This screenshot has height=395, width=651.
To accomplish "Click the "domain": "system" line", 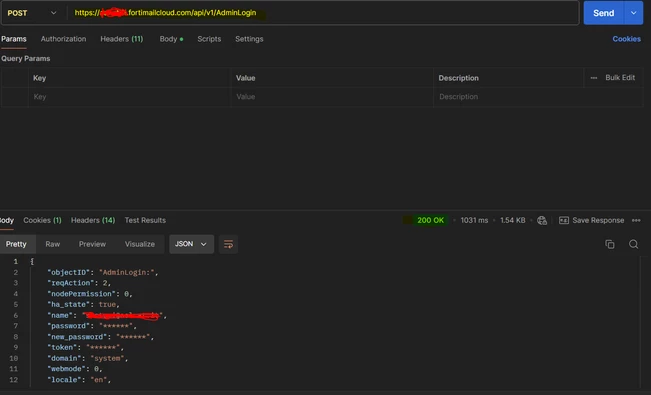I will (88, 358).
